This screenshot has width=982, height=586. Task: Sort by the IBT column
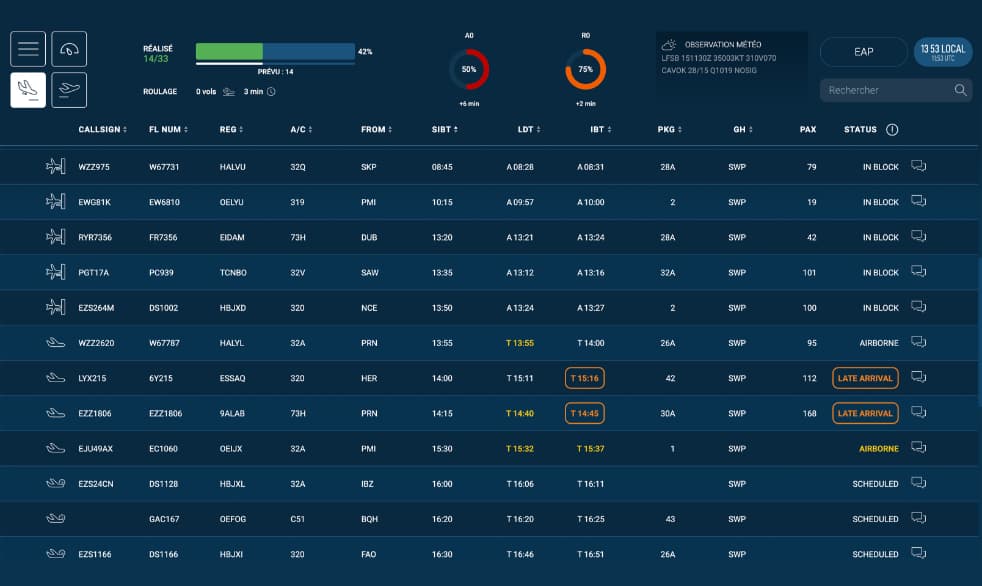pos(601,130)
